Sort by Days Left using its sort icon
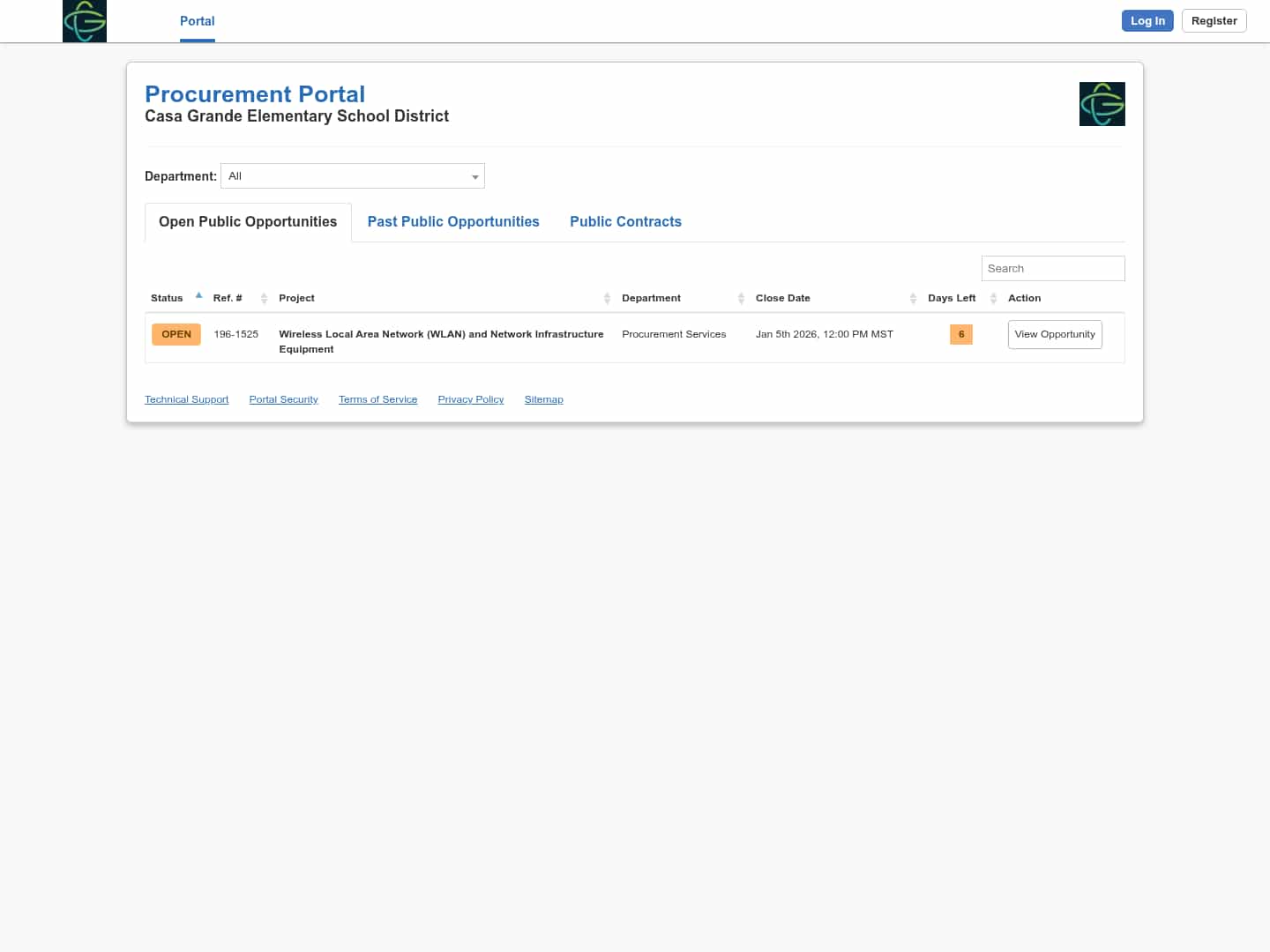Screen dimensions: 1270x952 click(993, 298)
